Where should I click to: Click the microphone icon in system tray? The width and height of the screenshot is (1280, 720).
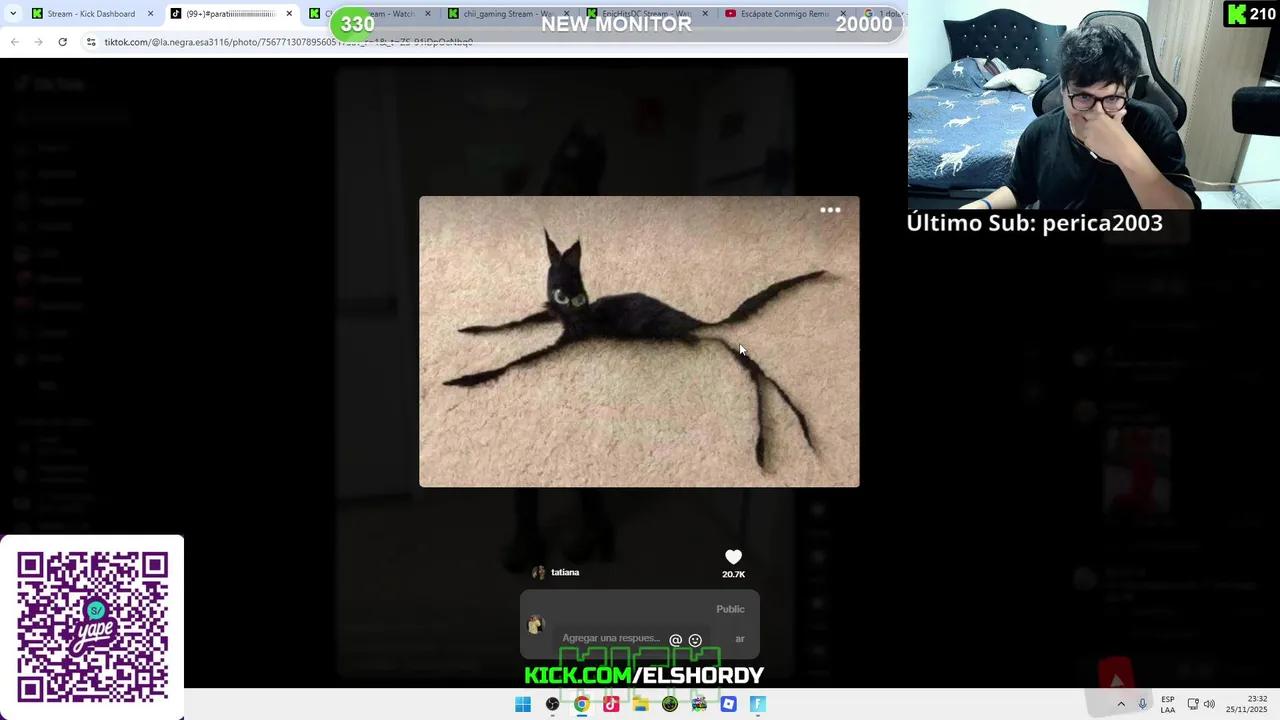coord(1143,704)
